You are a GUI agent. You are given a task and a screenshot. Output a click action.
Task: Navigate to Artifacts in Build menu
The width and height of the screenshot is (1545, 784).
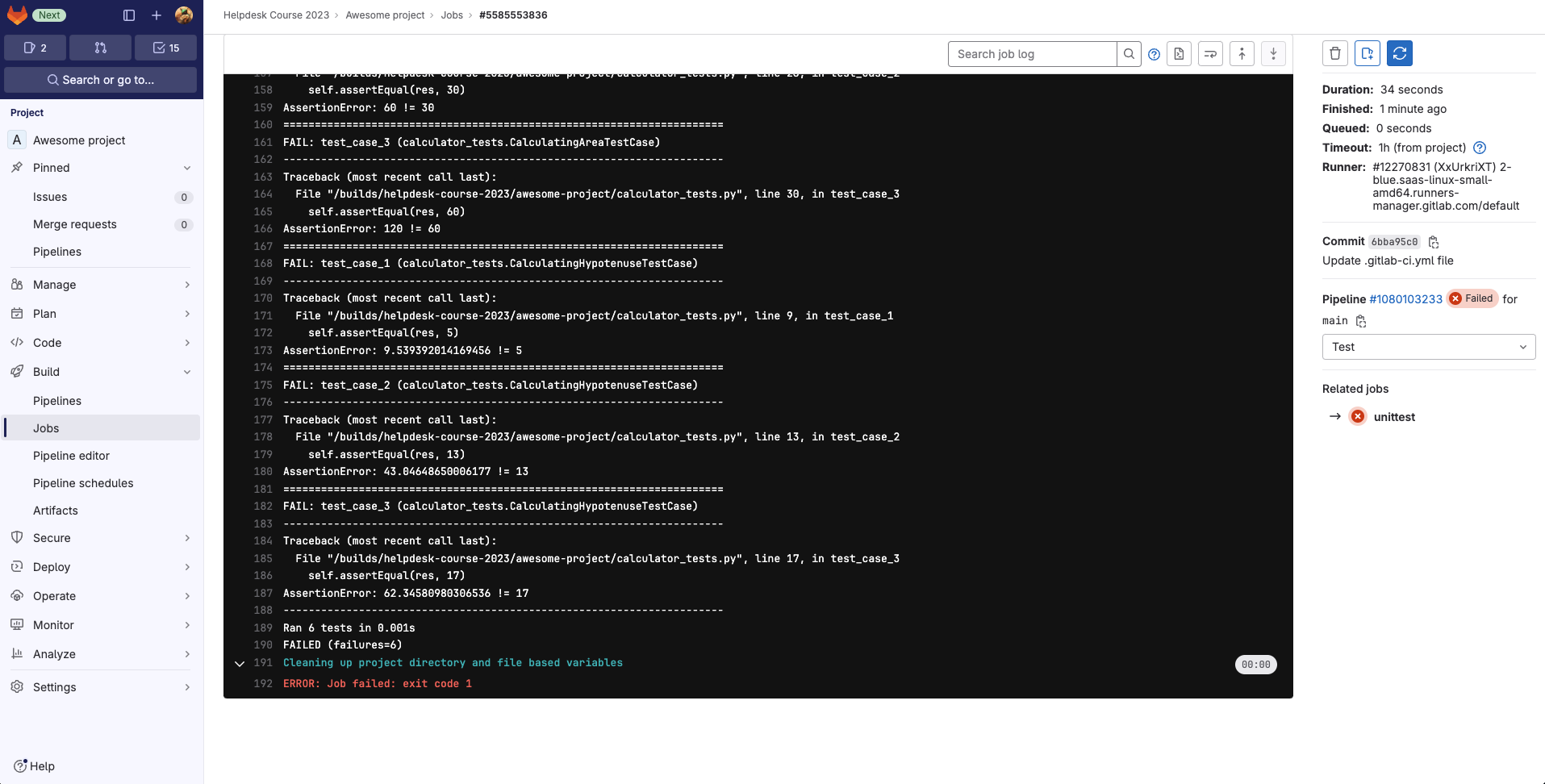coord(55,511)
